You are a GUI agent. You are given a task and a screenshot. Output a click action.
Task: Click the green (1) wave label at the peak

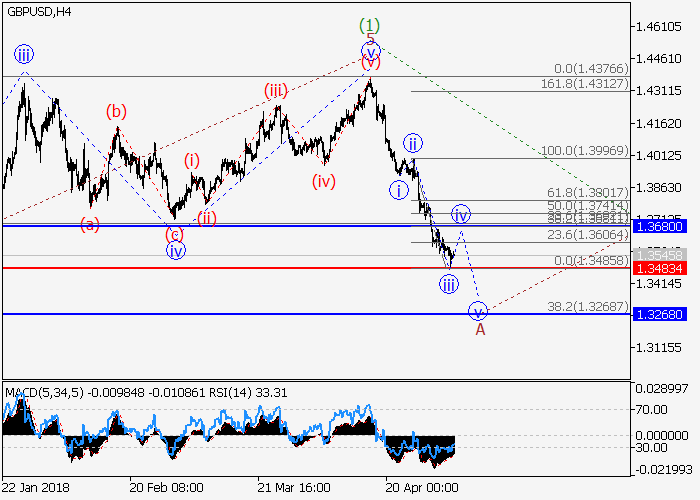coord(371,25)
